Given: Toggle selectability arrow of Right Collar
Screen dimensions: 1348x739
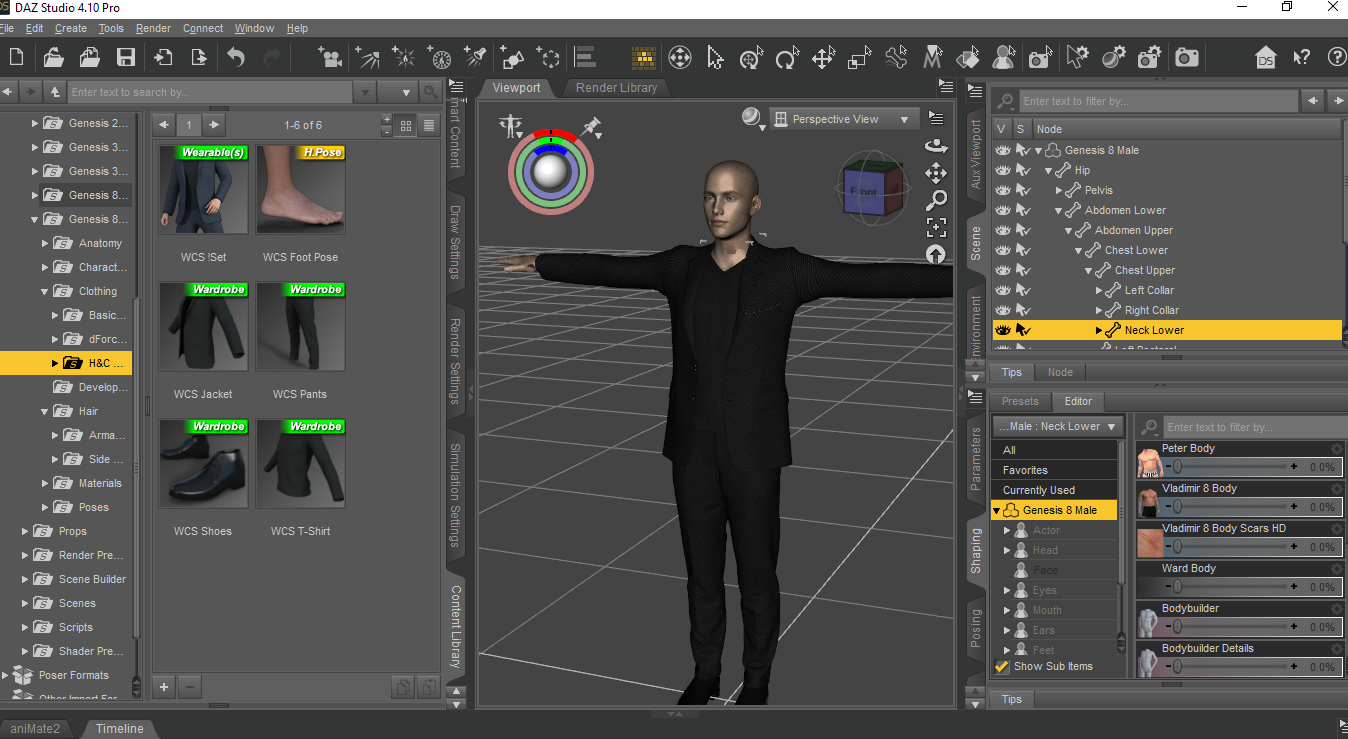Looking at the screenshot, I should pos(1022,310).
